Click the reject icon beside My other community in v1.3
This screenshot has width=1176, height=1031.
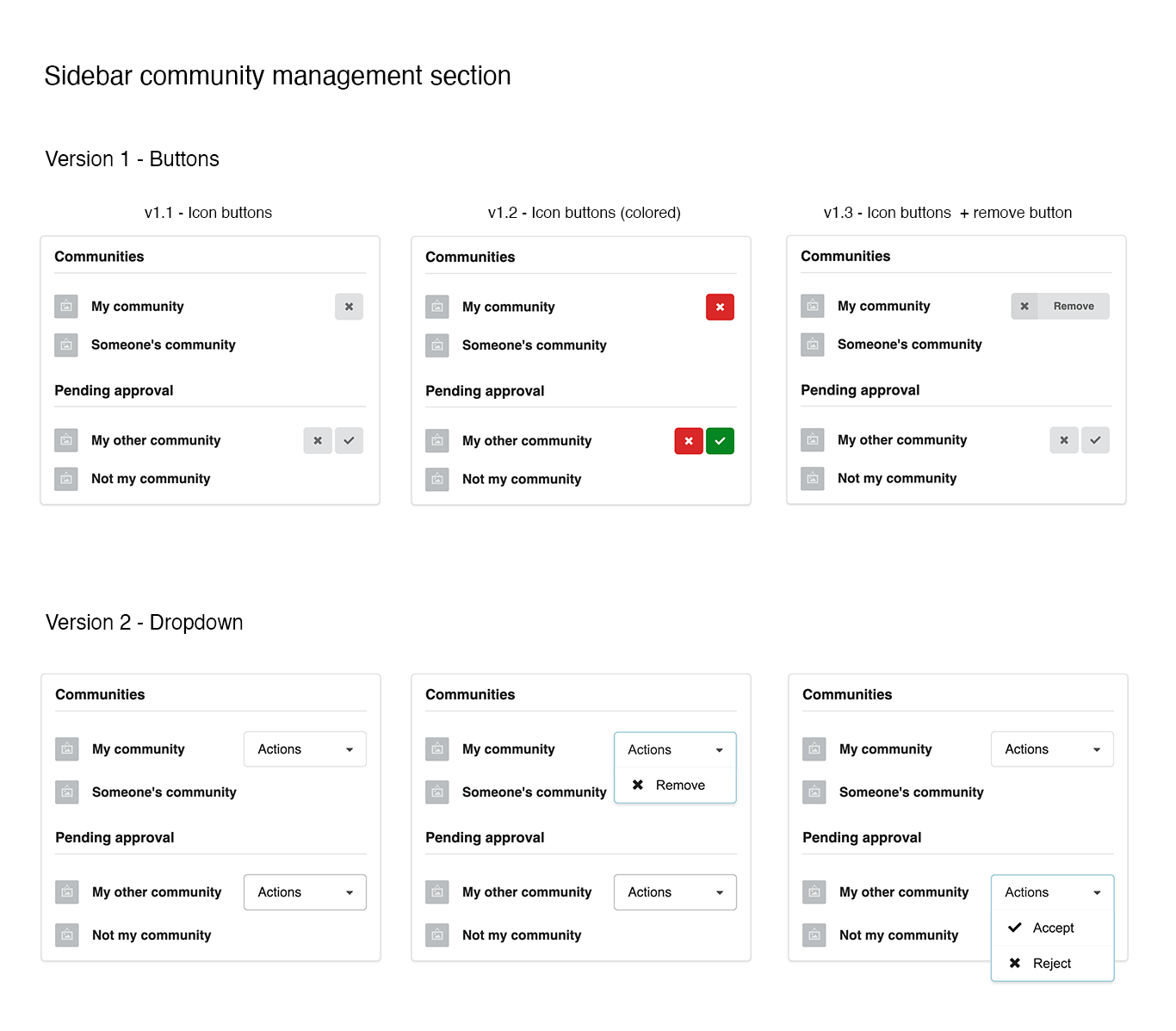(1064, 440)
